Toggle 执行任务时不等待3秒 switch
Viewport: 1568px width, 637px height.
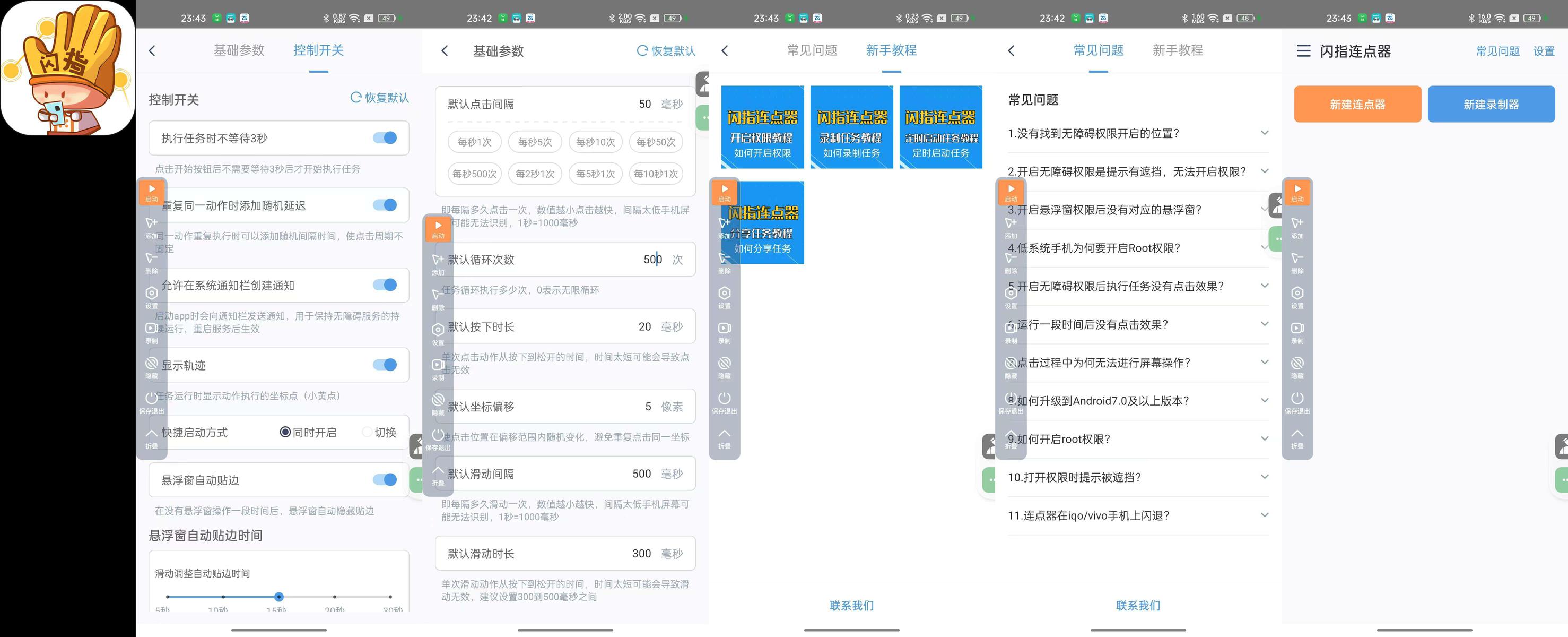click(x=385, y=138)
